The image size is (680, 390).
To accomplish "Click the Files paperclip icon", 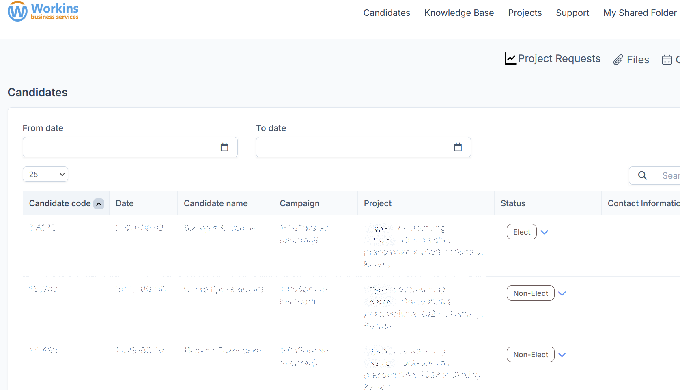I will click(x=618, y=60).
